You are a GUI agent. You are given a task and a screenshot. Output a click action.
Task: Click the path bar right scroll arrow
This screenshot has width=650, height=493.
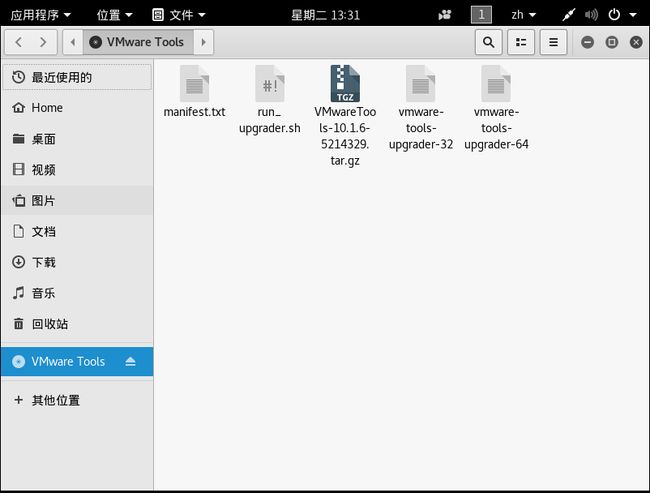[203, 42]
